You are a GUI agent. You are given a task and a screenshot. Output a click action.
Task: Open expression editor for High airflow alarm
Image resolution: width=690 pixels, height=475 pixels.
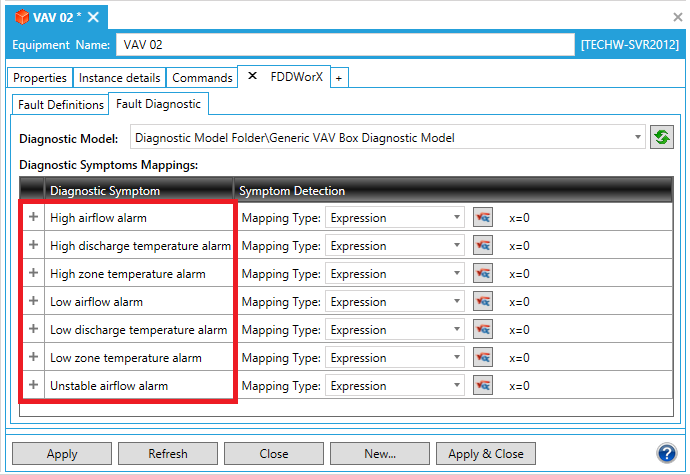pos(484,218)
